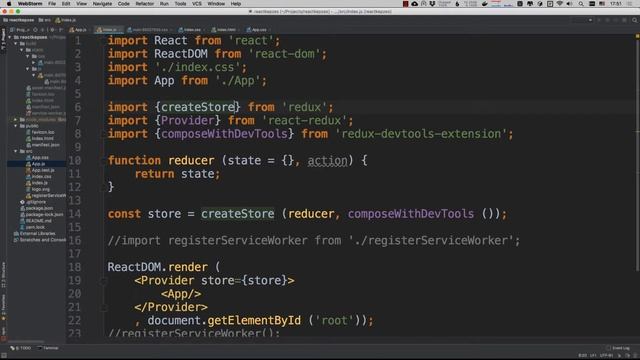Viewport: 640px width, 360px height.
Task: Click the tool windows quick access icon
Action: tap(4, 356)
